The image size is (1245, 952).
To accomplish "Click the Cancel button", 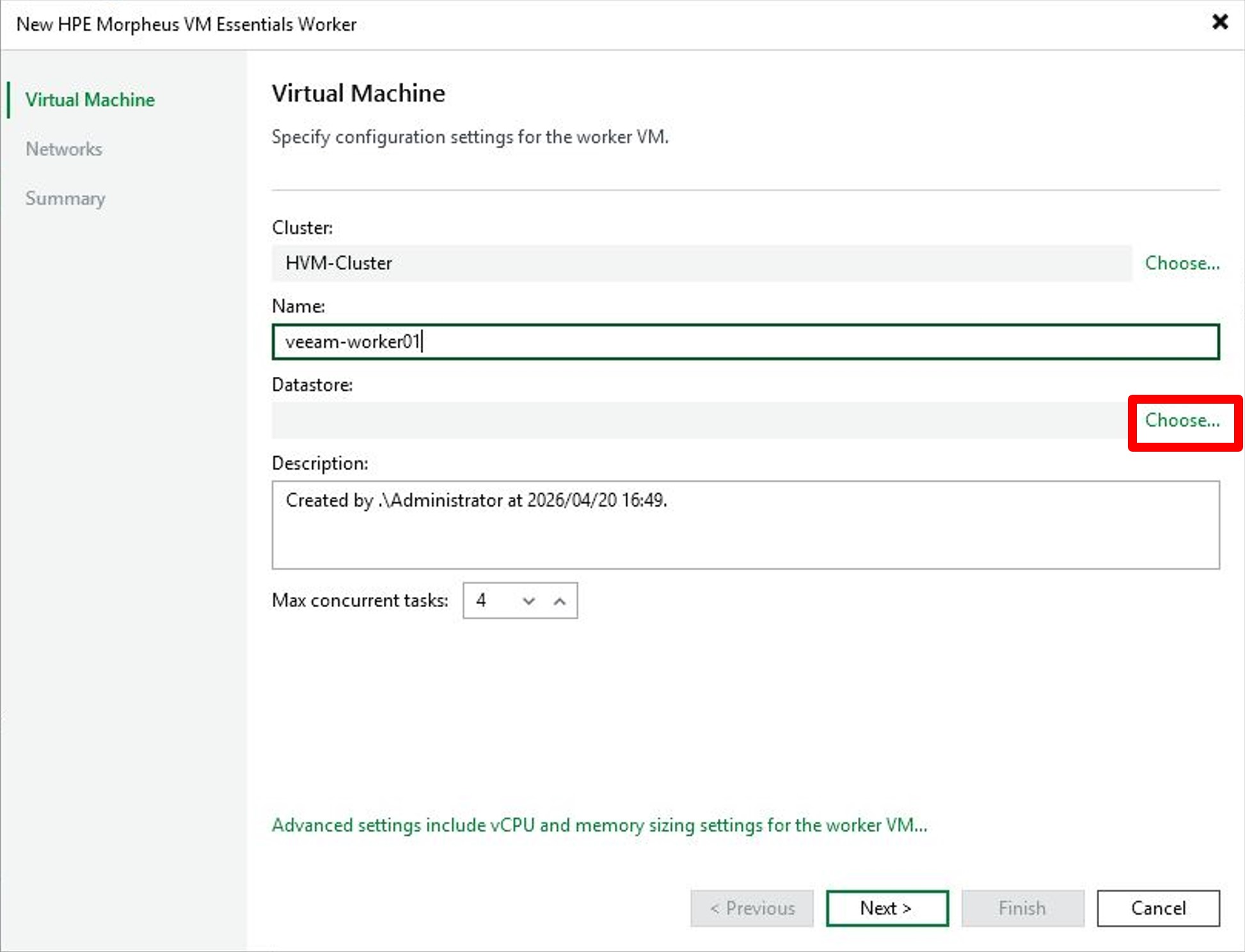I will 1158,908.
